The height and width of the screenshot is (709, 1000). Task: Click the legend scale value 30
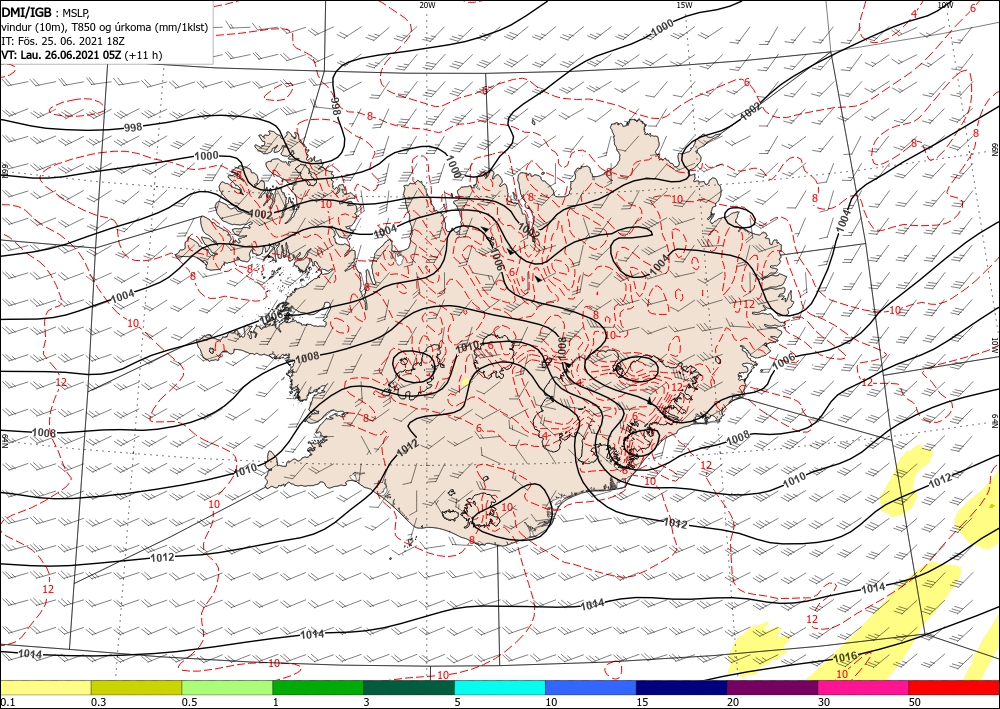(824, 702)
